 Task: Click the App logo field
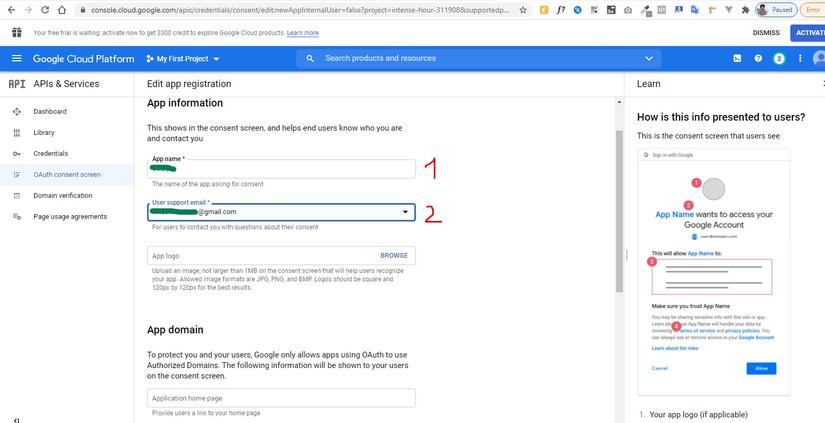click(281, 256)
